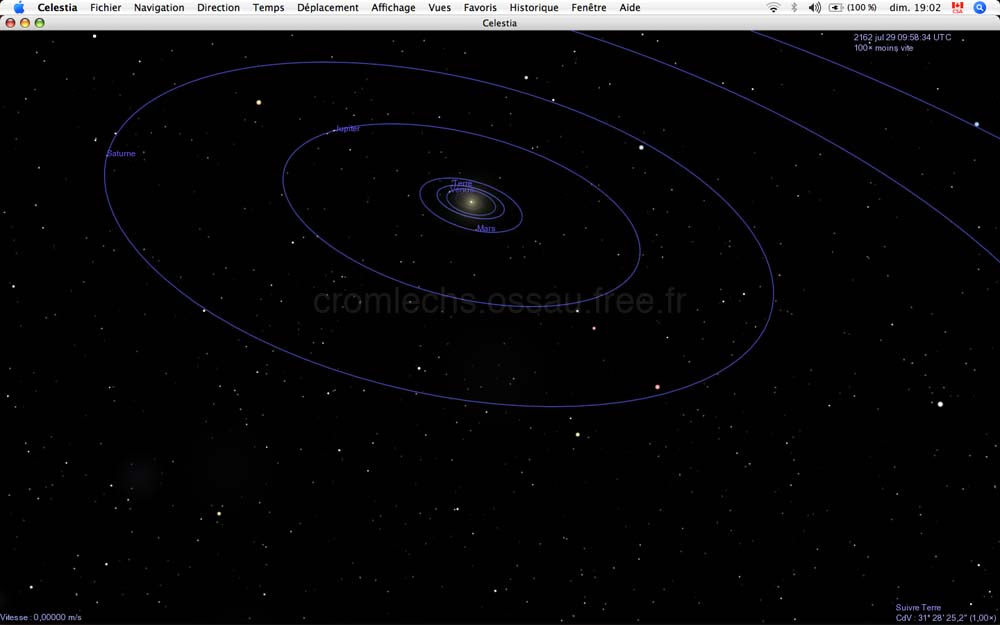The height and width of the screenshot is (625, 1000).
Task: Open the Affichage menu
Action: click(393, 8)
